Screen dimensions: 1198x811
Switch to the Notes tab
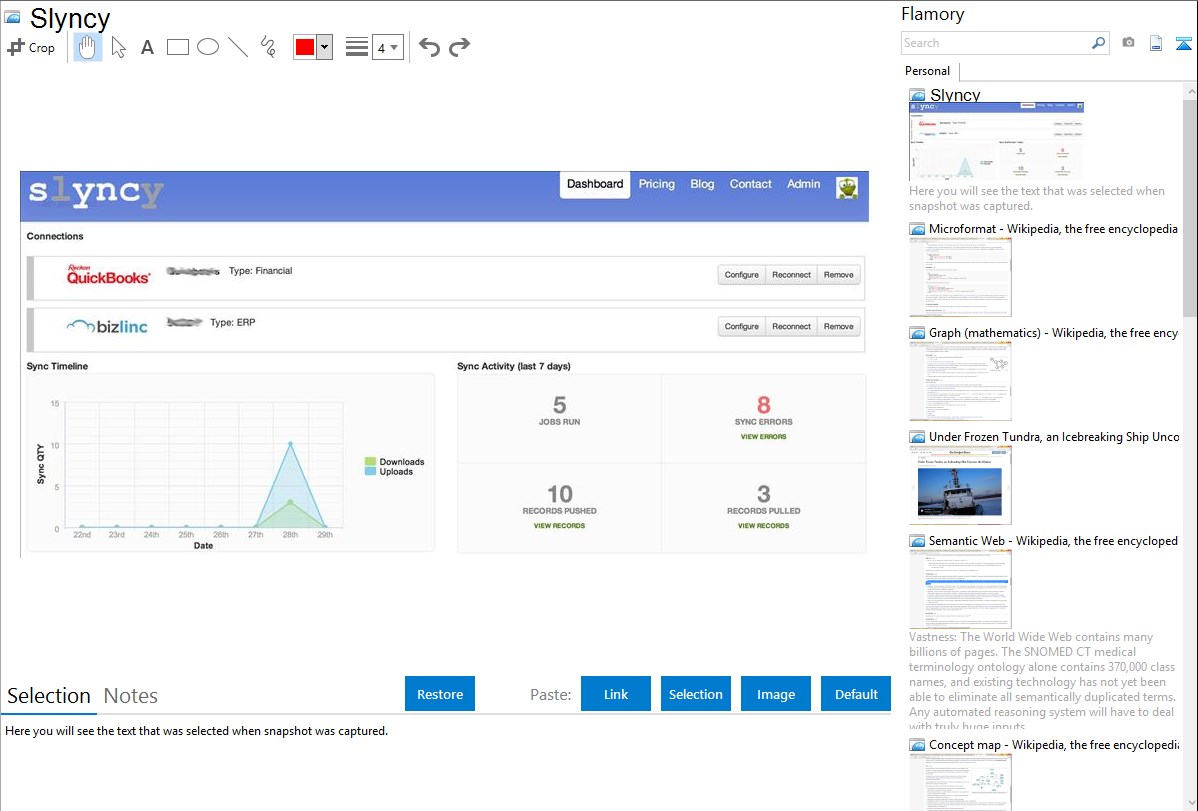point(131,696)
